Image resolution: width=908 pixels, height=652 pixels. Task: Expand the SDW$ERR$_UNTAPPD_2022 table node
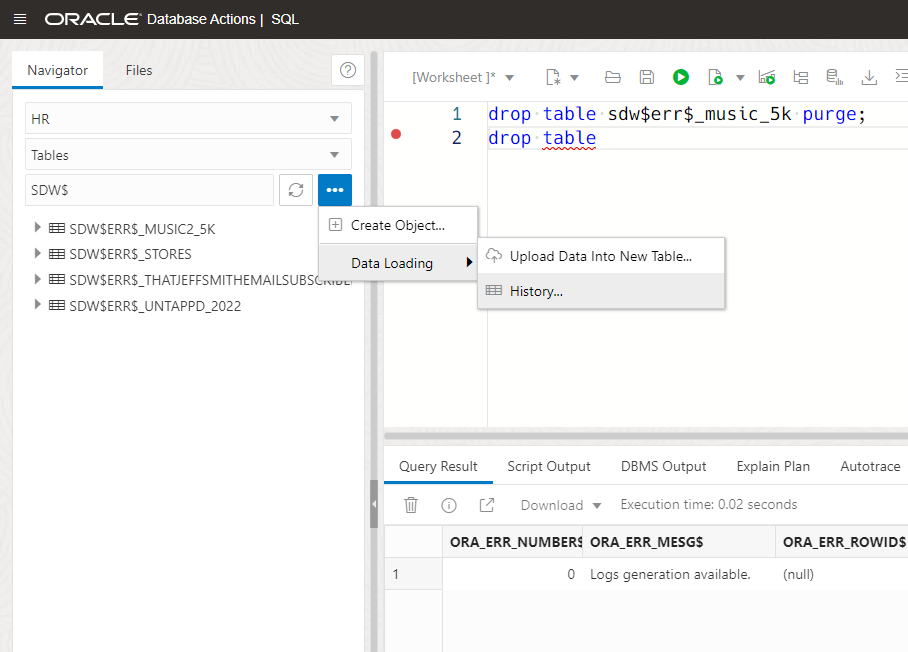coord(38,304)
